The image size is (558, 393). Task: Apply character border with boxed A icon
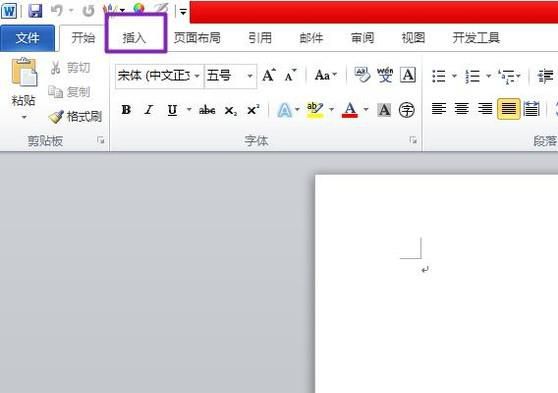point(408,75)
